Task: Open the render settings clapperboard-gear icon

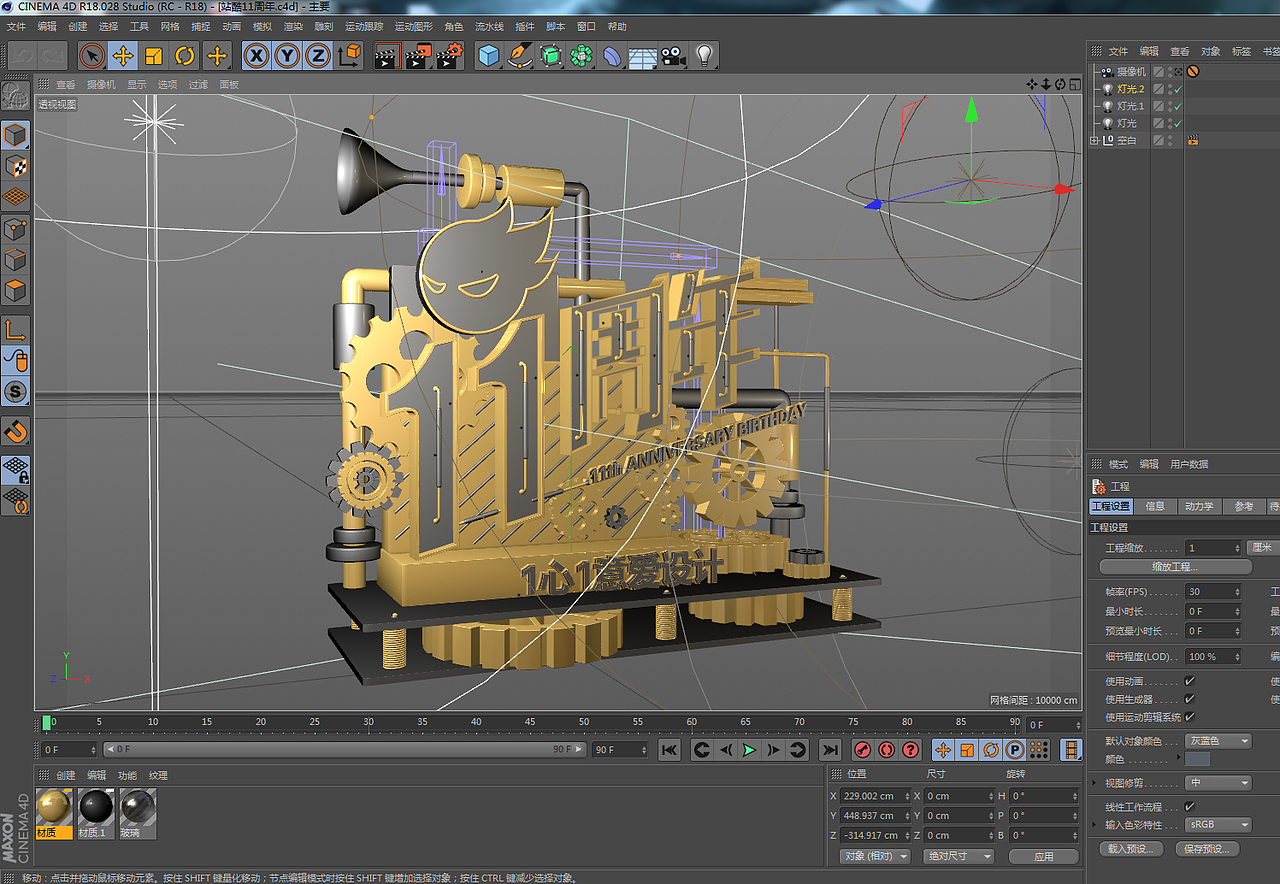Action: click(x=449, y=56)
